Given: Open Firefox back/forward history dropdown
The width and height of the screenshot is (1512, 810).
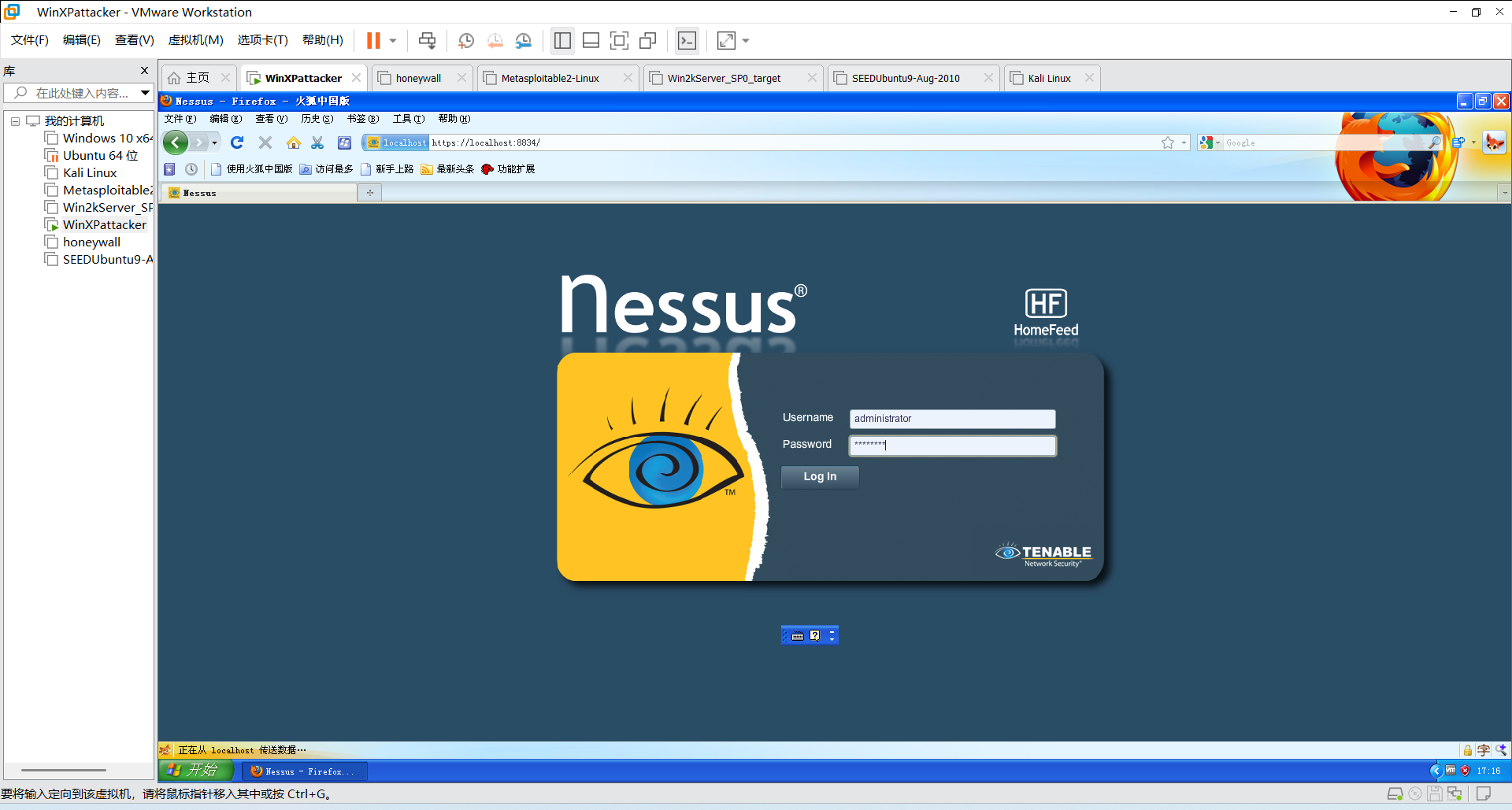Looking at the screenshot, I should point(214,142).
